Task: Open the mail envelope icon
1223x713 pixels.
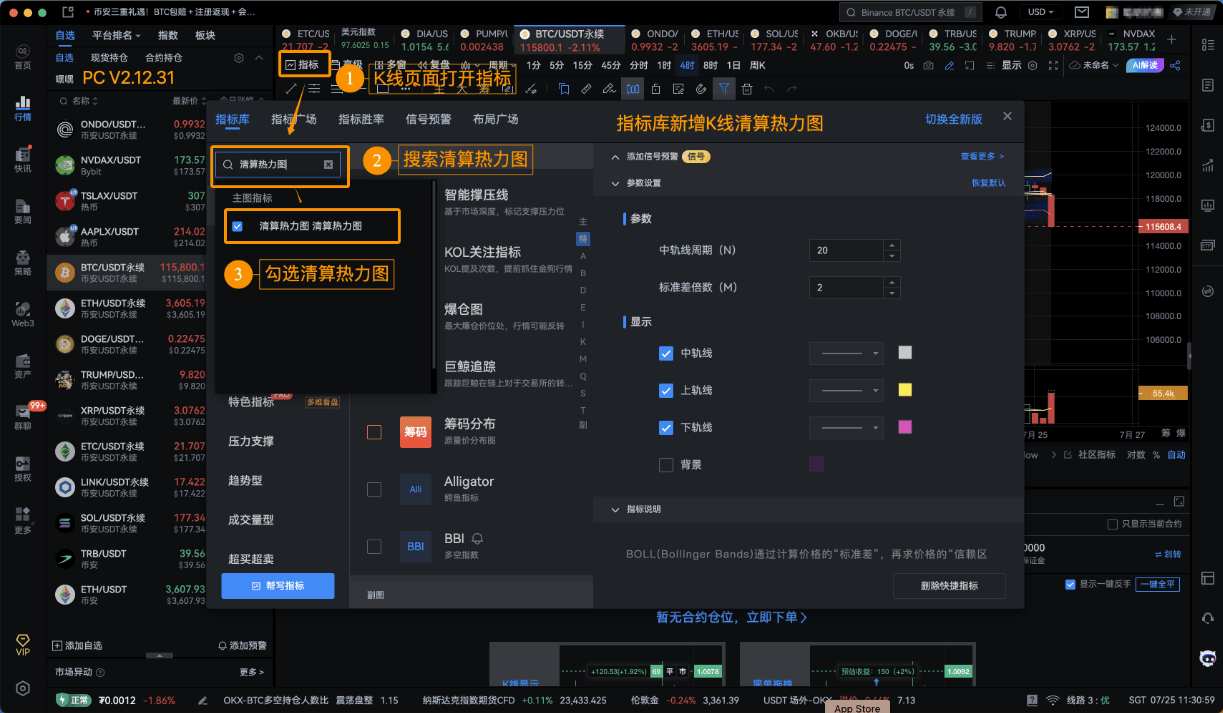Action: [1081, 12]
